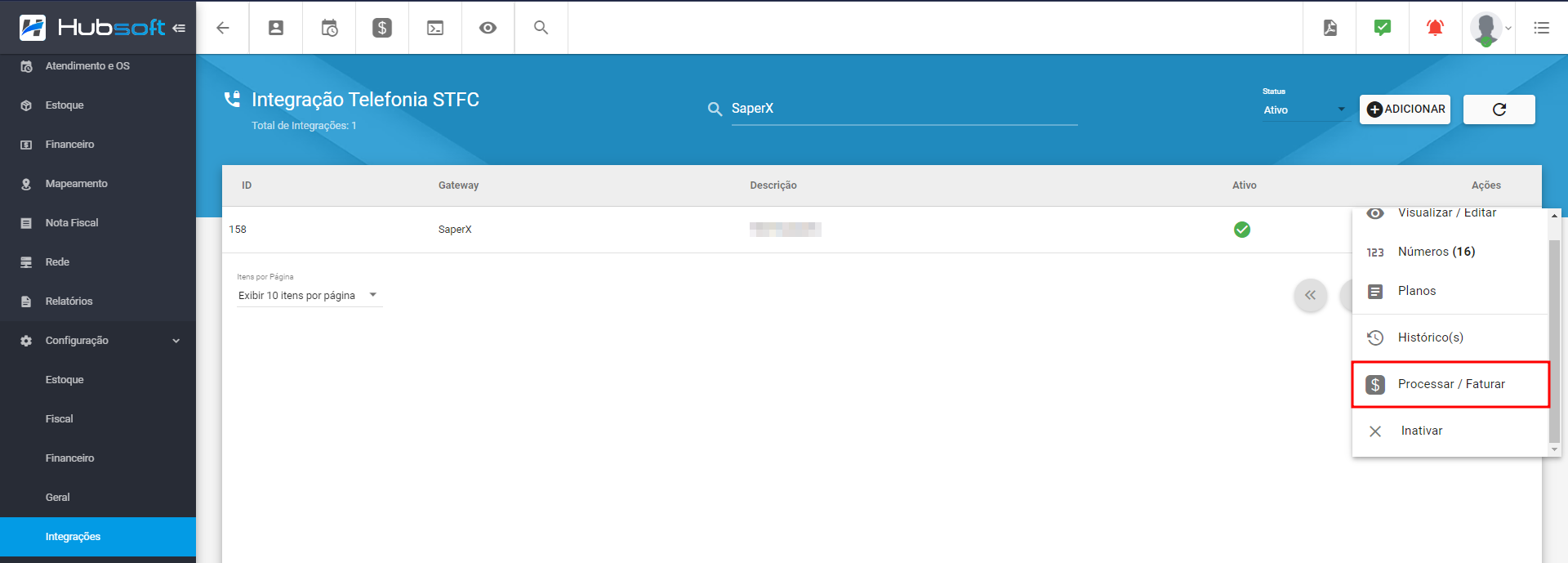This screenshot has width=1568, height=563.
Task: Click the ADICIONAR button
Action: pyautogui.click(x=1405, y=109)
